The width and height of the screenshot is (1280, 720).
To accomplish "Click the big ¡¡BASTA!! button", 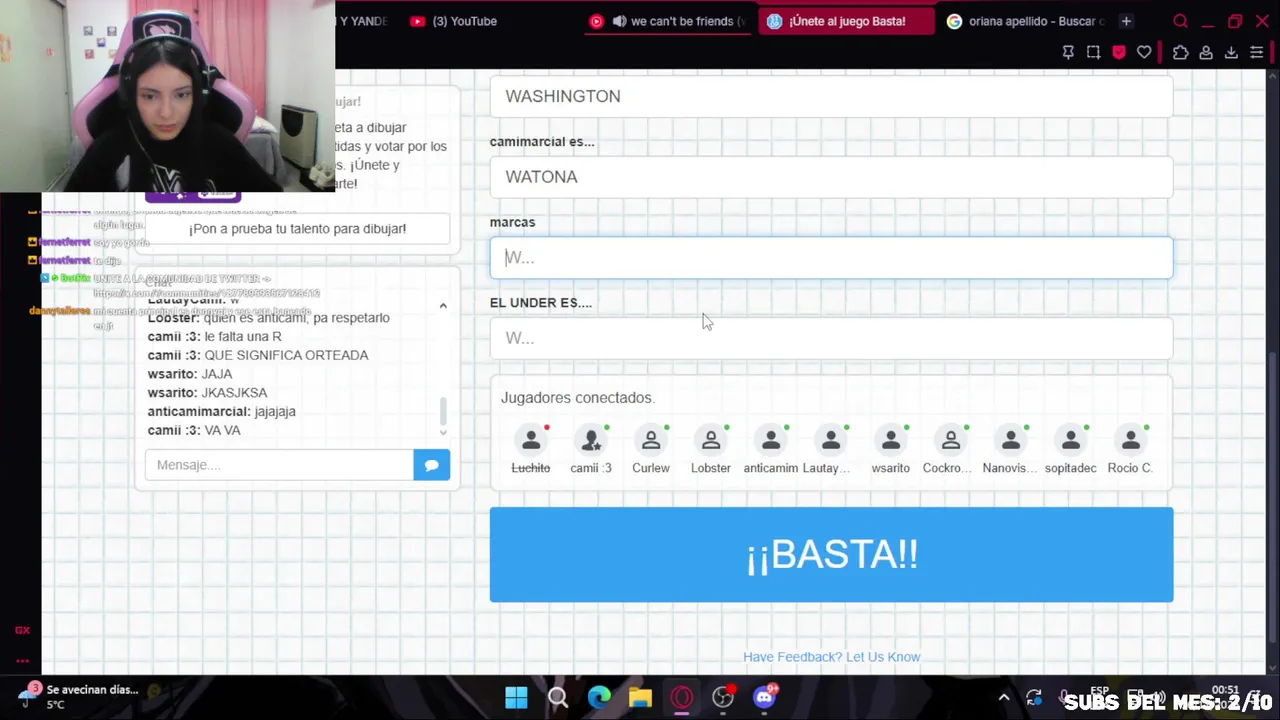I will pyautogui.click(x=831, y=555).
